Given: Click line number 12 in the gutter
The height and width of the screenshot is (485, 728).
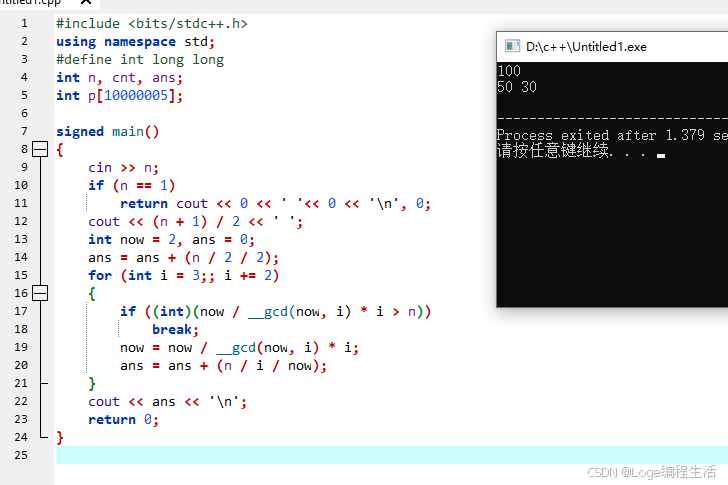Looking at the screenshot, I should pos(21,221).
